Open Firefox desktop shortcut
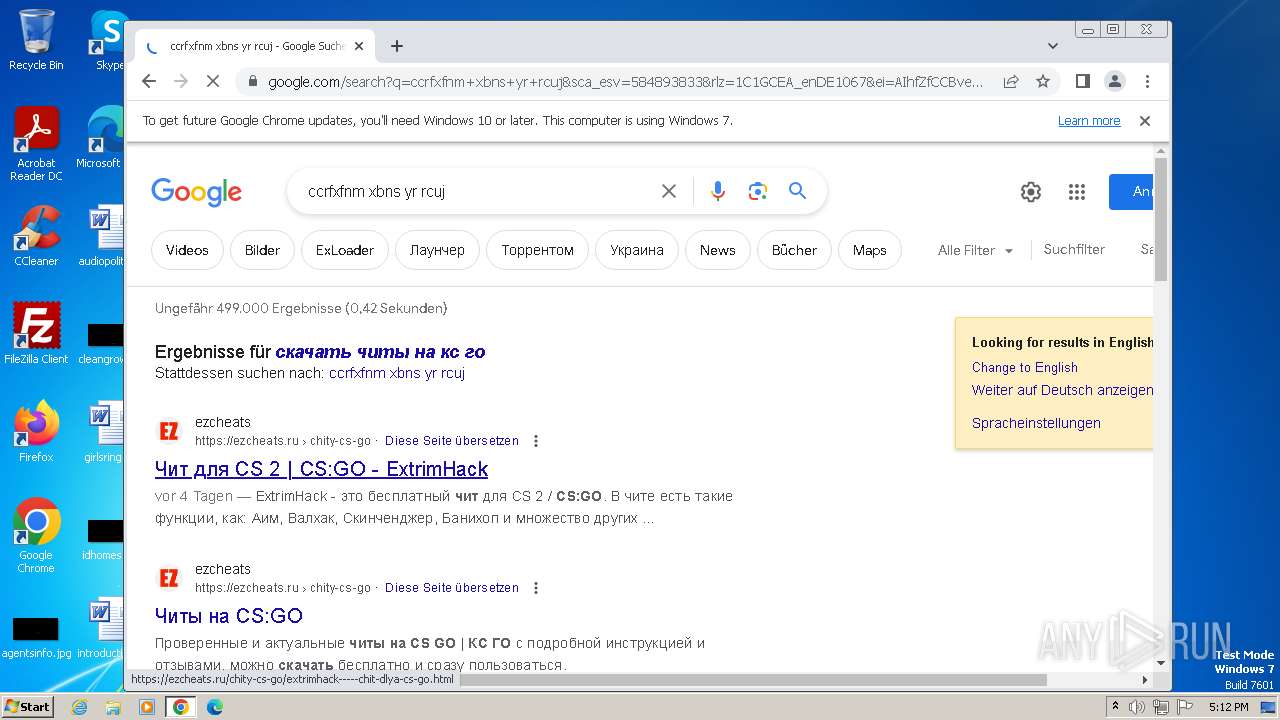This screenshot has height=720, width=1280. click(36, 431)
